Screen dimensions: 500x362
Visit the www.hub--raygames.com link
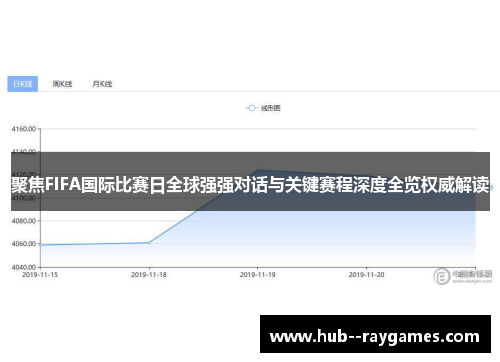click(x=375, y=334)
